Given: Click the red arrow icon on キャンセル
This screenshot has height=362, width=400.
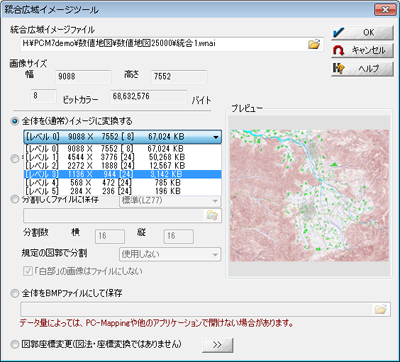Looking at the screenshot, I should [339, 51].
